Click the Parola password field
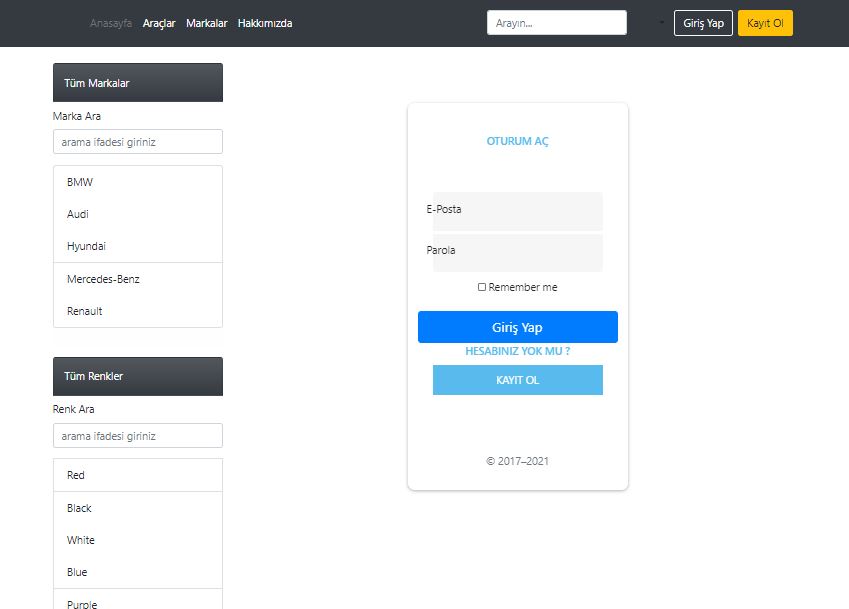Image resolution: width=849 pixels, height=609 pixels. tap(517, 252)
